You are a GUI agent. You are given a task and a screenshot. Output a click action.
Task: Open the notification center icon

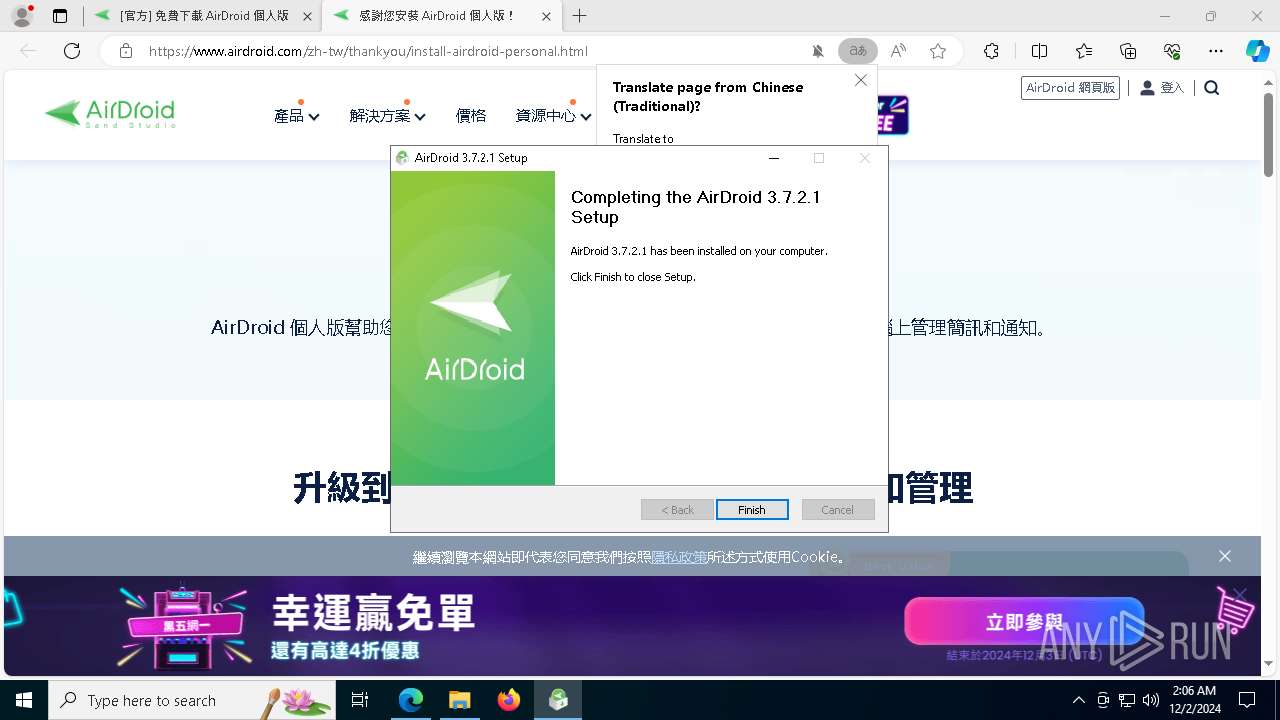pyautogui.click(x=1247, y=700)
